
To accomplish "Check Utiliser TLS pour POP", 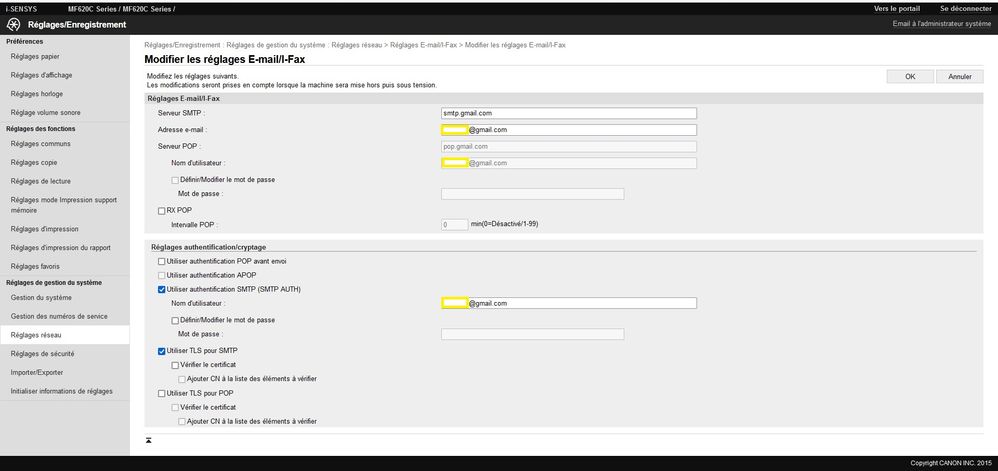I will pos(162,394).
